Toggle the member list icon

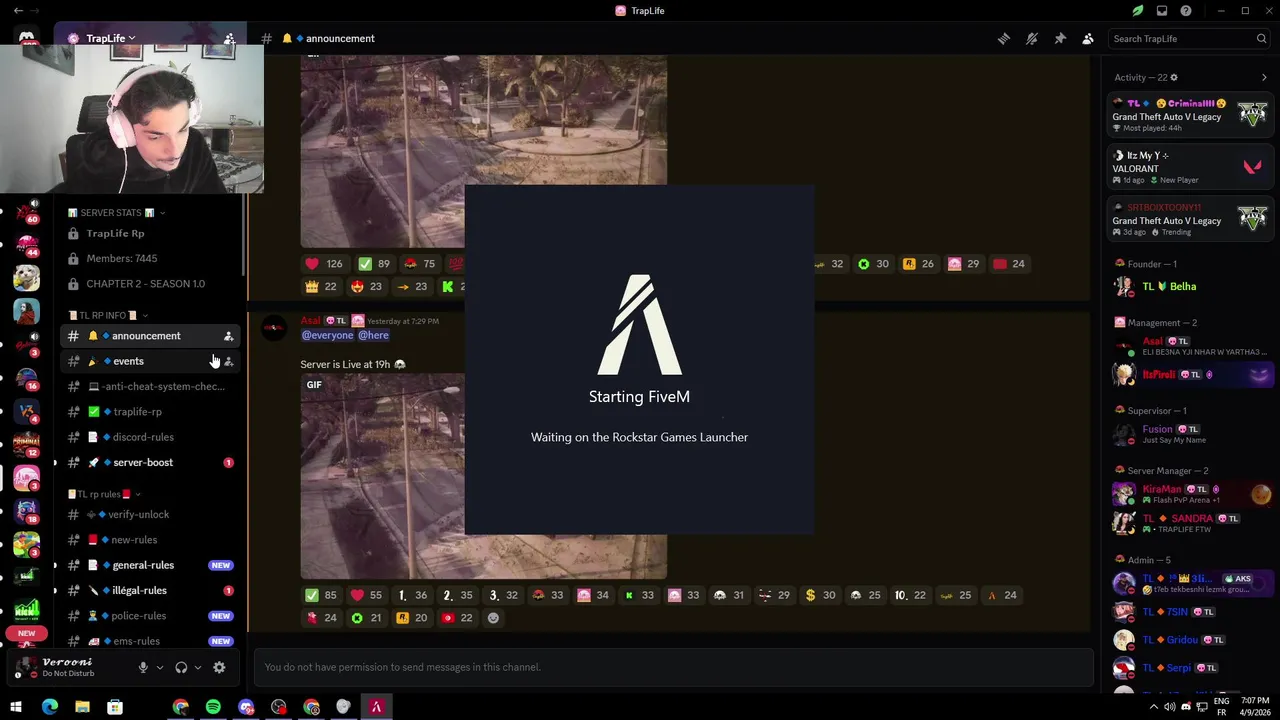click(1088, 38)
